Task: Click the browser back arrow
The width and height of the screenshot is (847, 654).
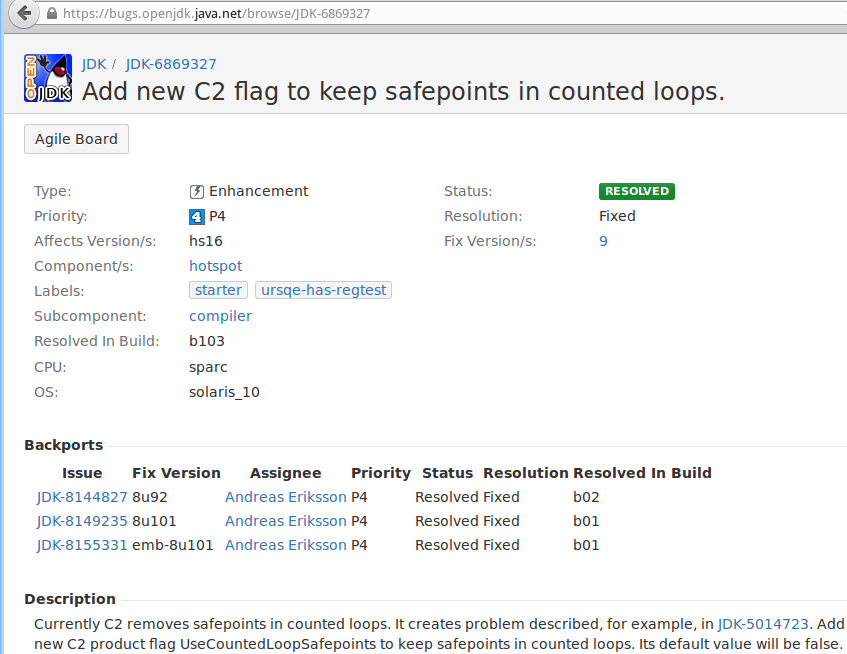Action: coord(22,14)
